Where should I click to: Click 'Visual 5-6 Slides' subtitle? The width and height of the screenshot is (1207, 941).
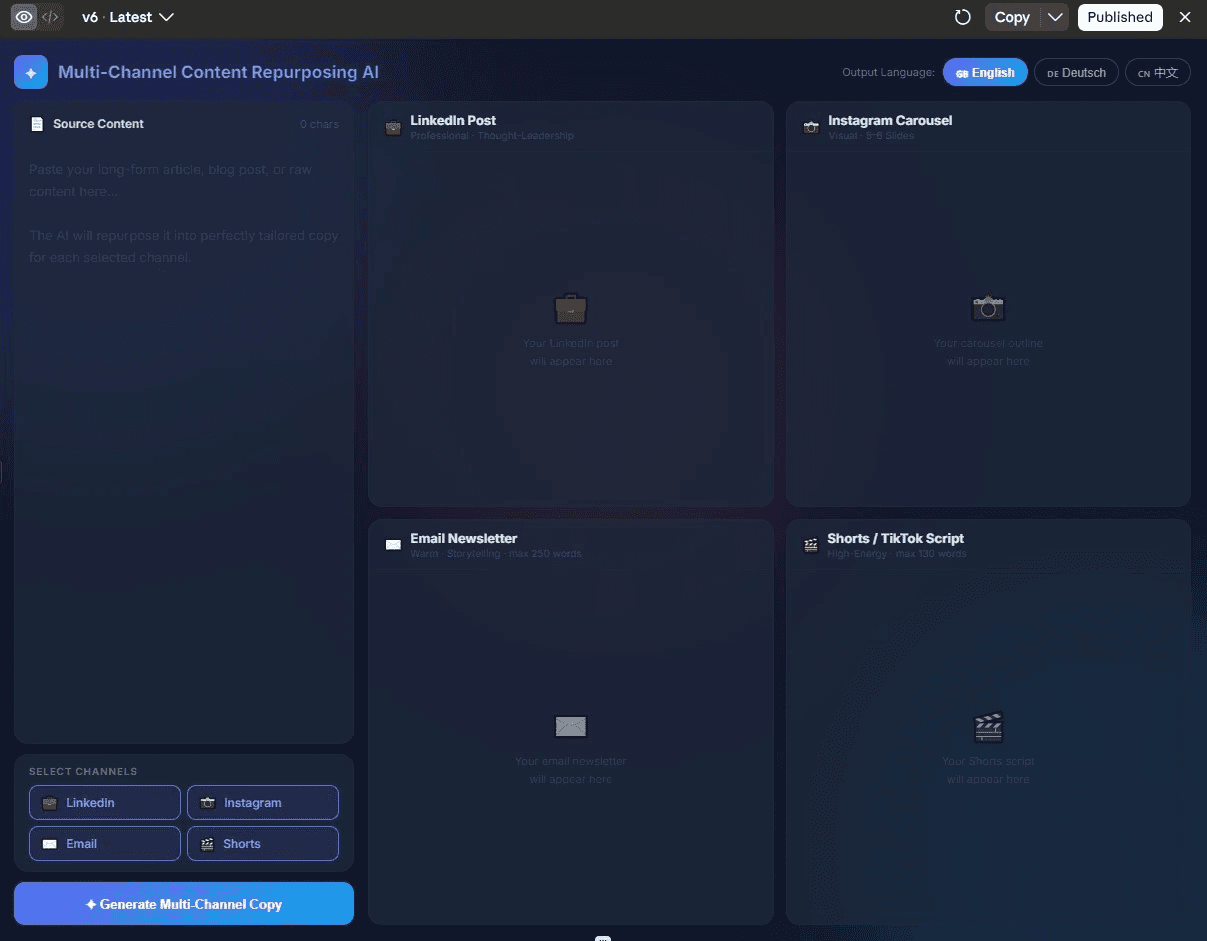[x=871, y=135]
